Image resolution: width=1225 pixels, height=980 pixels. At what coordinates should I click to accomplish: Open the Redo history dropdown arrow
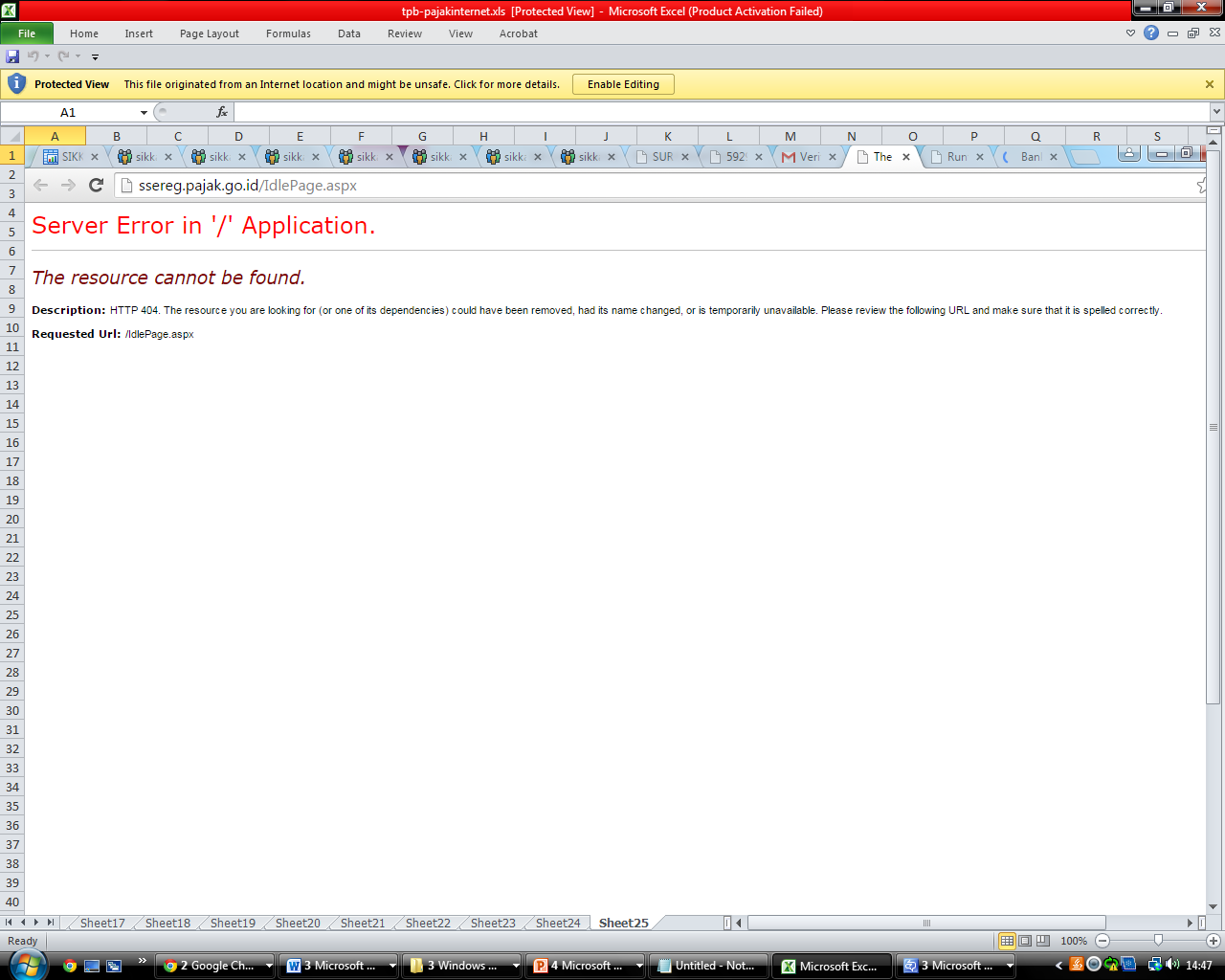coord(78,56)
